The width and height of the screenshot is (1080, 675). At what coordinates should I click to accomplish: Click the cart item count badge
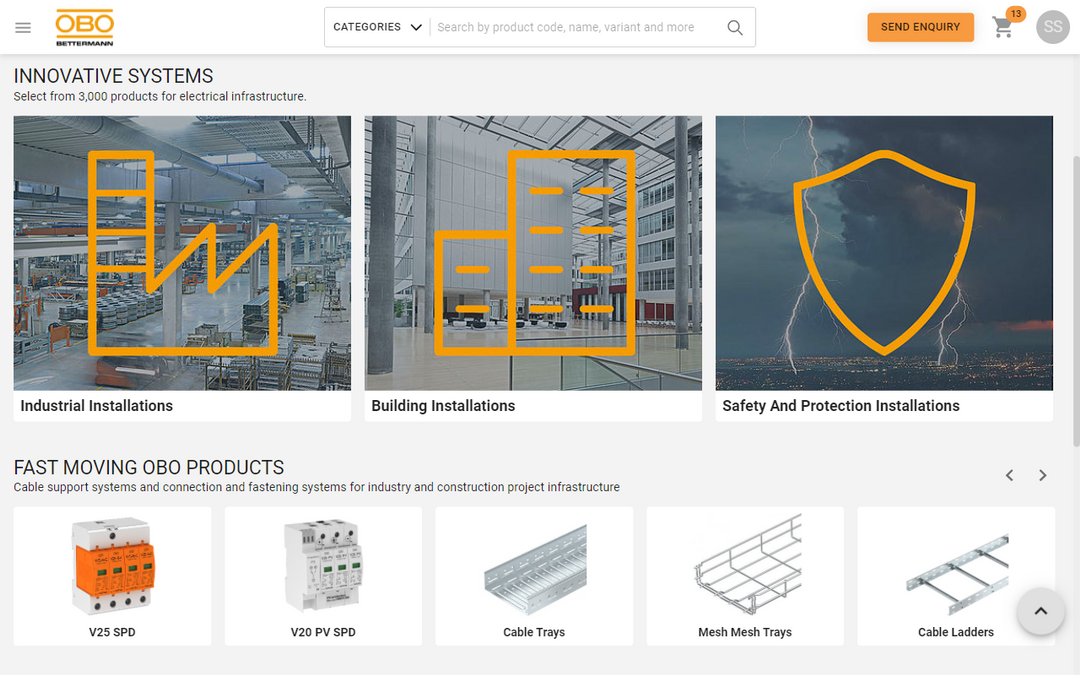[x=1014, y=14]
